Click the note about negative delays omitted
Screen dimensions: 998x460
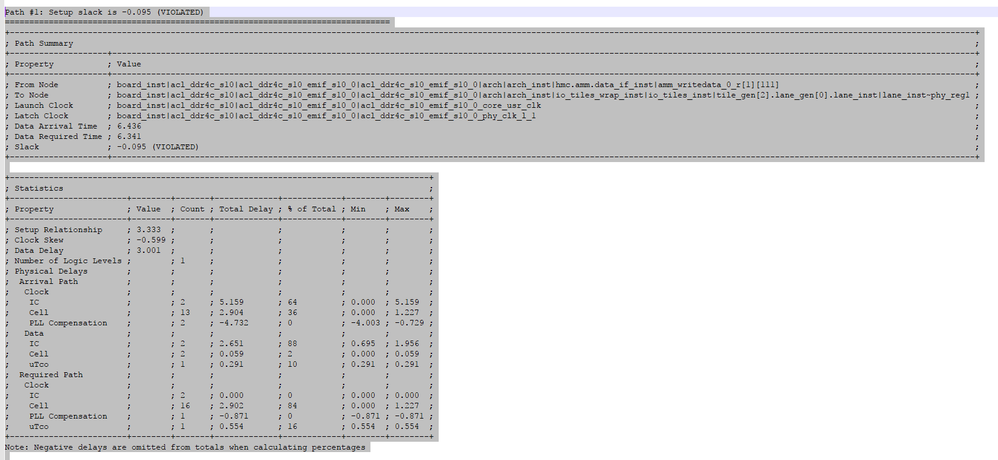point(185,447)
